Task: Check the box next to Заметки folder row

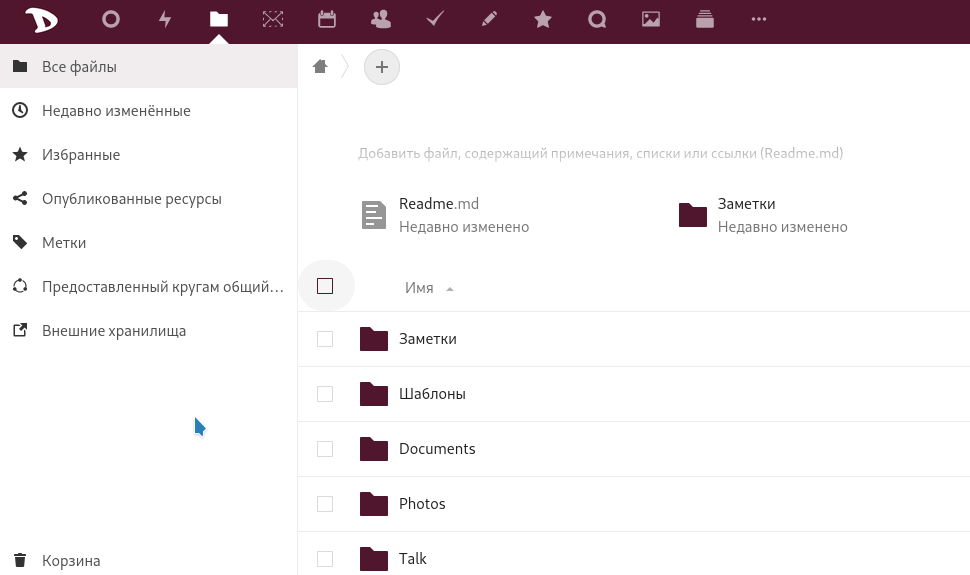Action: (x=325, y=339)
